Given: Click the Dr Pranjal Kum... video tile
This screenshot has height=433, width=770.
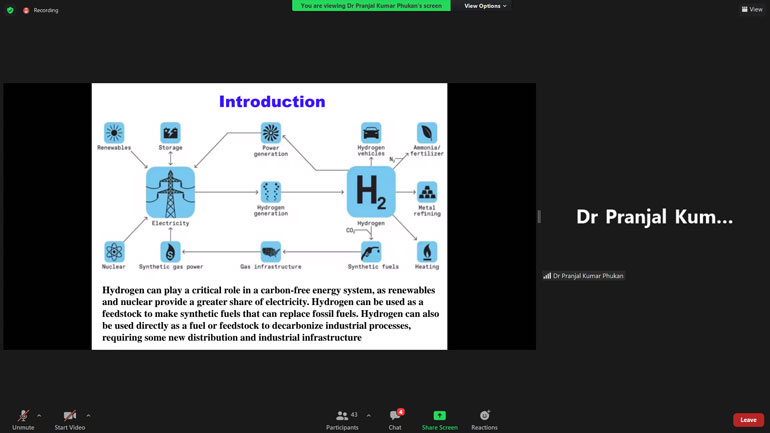Looking at the screenshot, I should coord(654,217).
